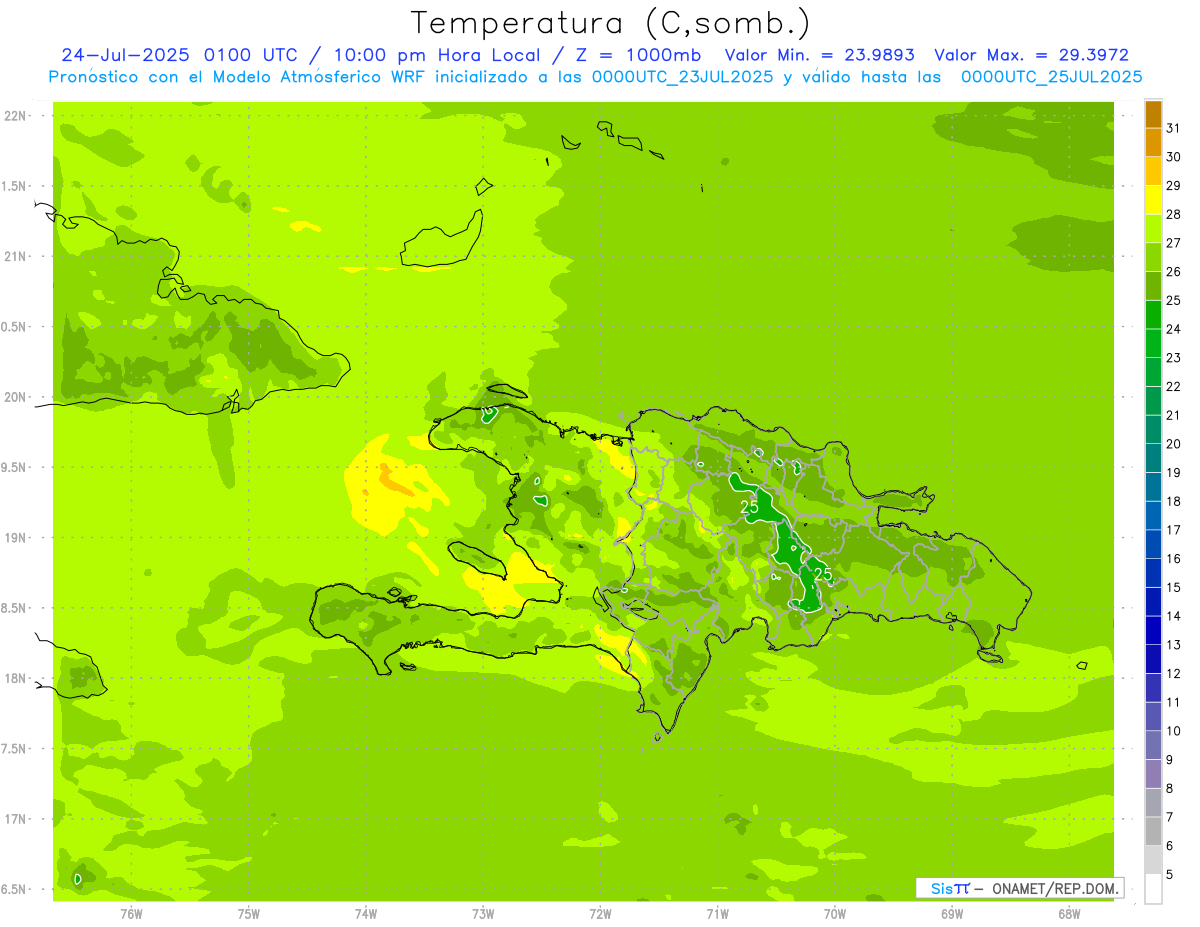Pick the purple legend color between 9 and 10

pos(1153,745)
